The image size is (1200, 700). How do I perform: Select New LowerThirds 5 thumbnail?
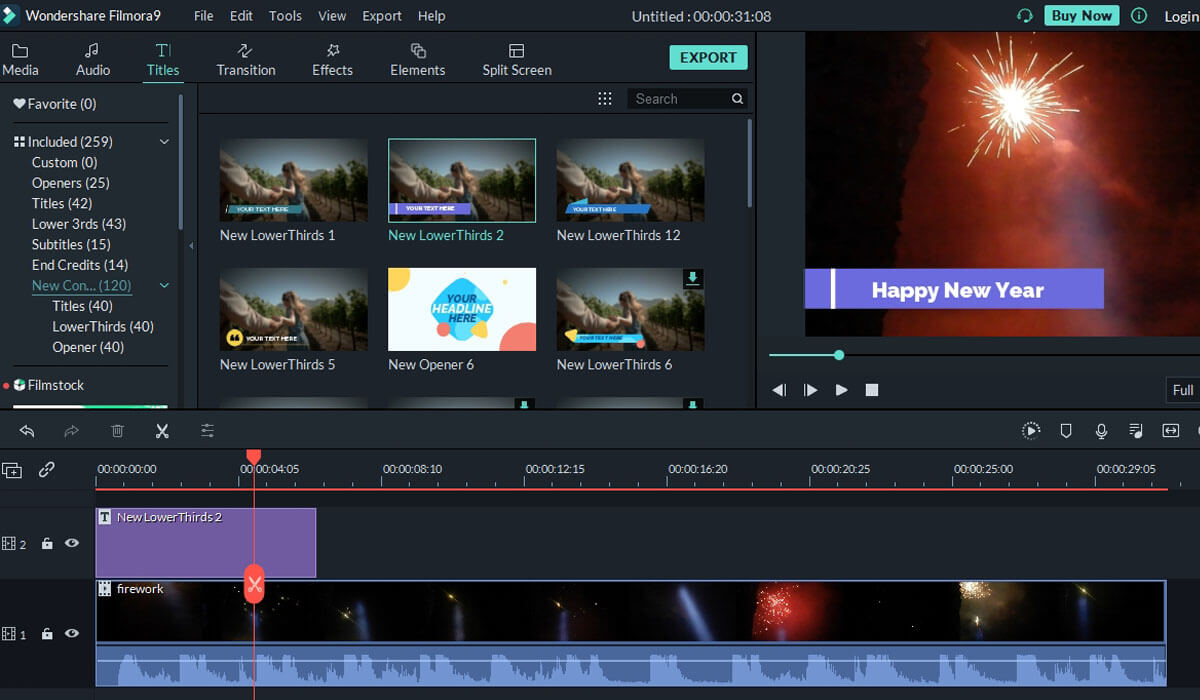[293, 309]
